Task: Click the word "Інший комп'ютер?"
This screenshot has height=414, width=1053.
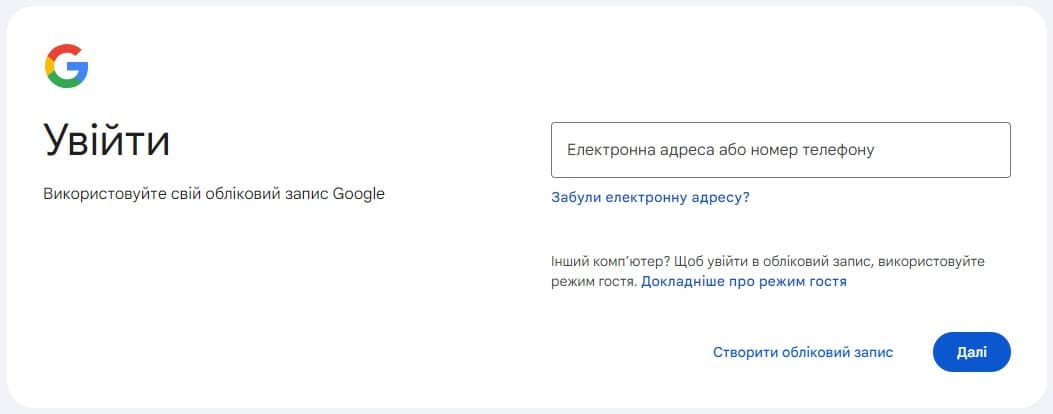Action: click(x=610, y=261)
